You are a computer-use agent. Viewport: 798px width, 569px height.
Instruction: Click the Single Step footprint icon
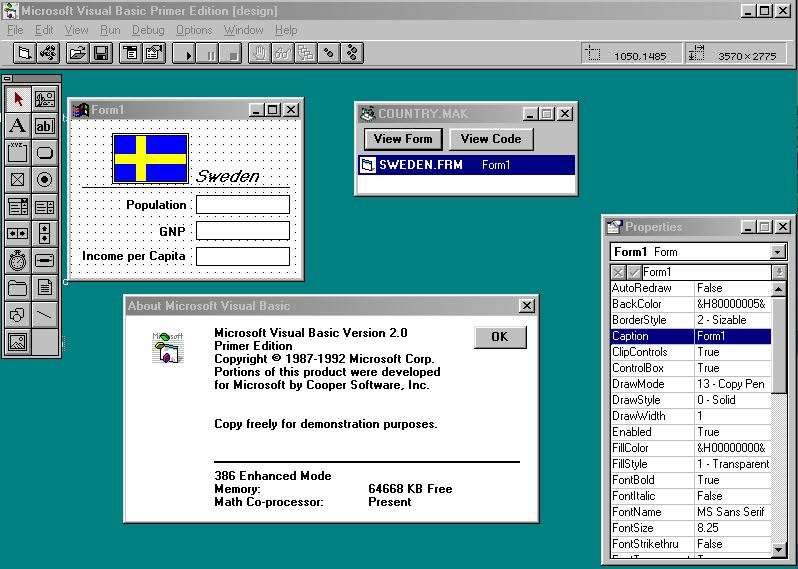[x=329, y=53]
